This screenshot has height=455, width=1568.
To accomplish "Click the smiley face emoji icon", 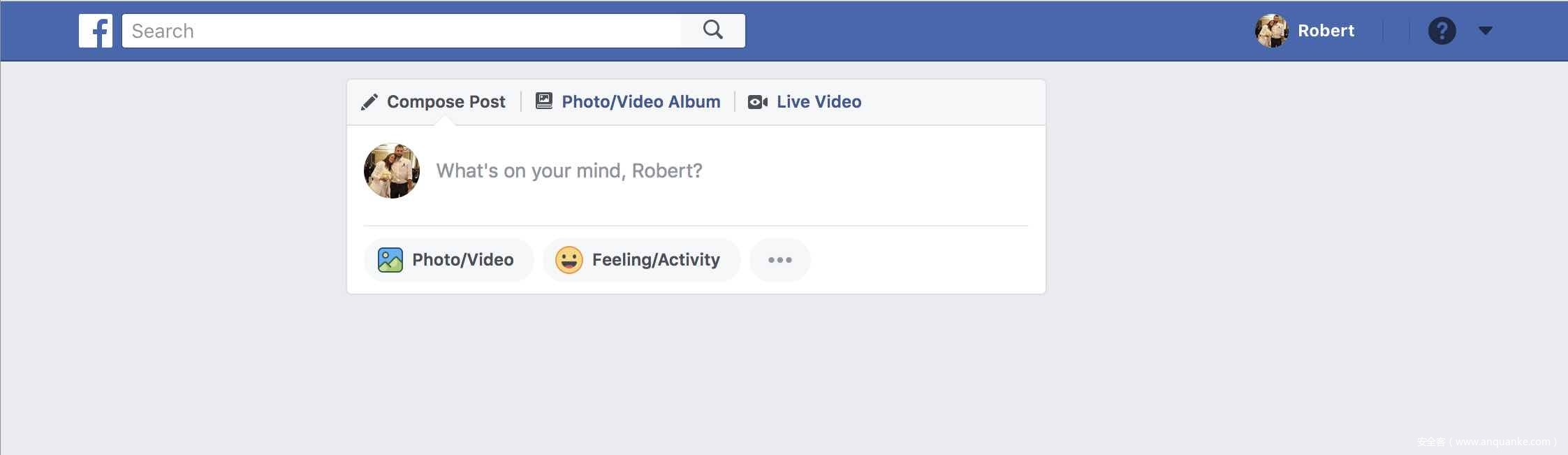I will click(x=569, y=260).
